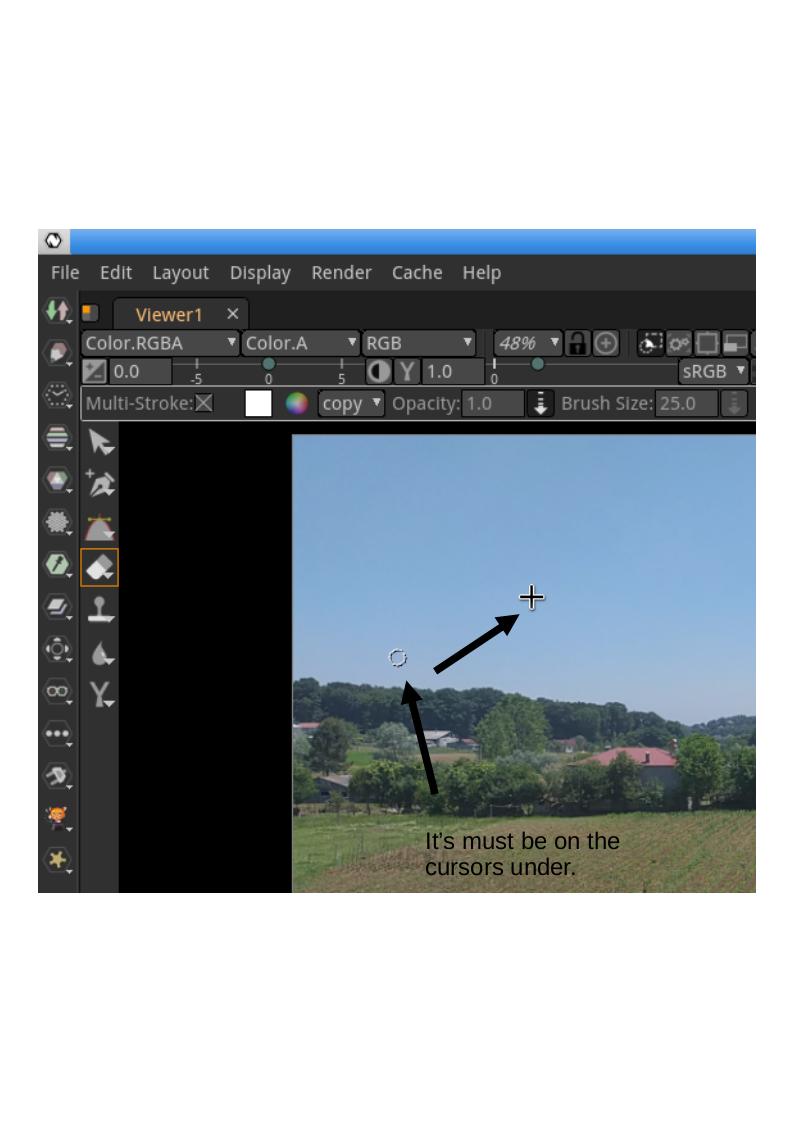Open the Color.A alpha channel dropdown
The image size is (794, 1123).
301,343
